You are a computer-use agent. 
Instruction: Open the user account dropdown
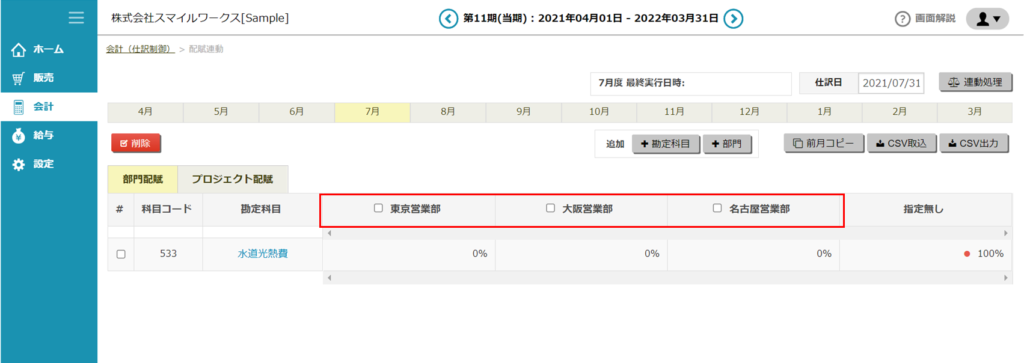pos(987,19)
